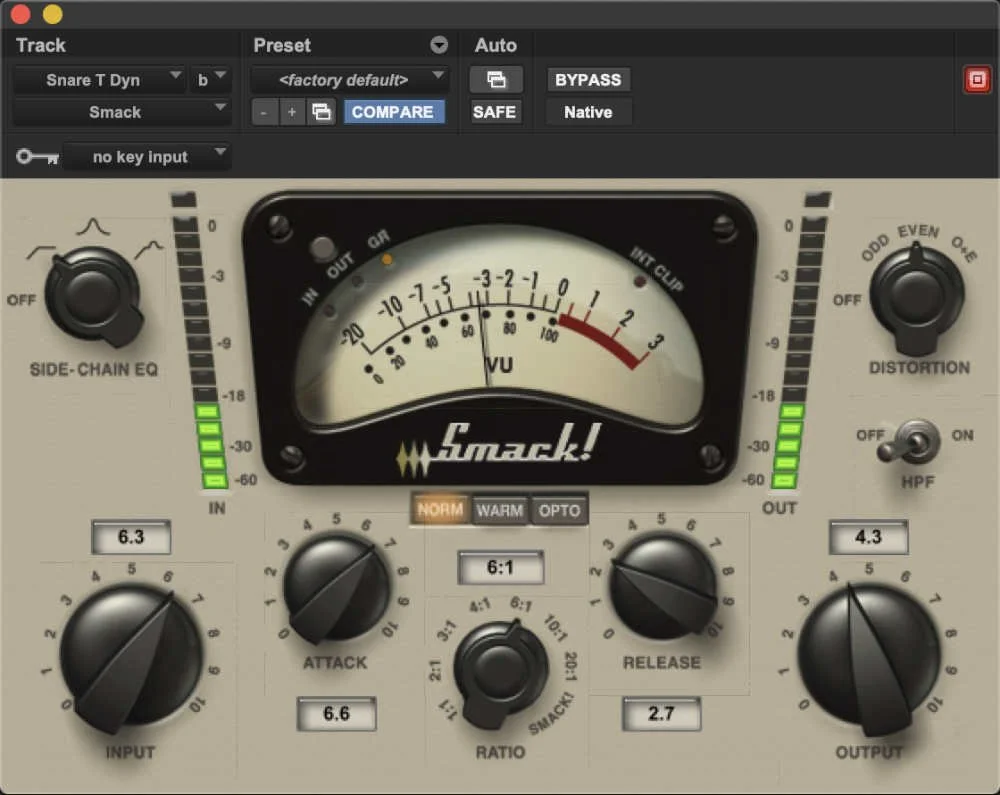Open the plug-in automation enable icon
The image size is (1000, 795).
496,80
